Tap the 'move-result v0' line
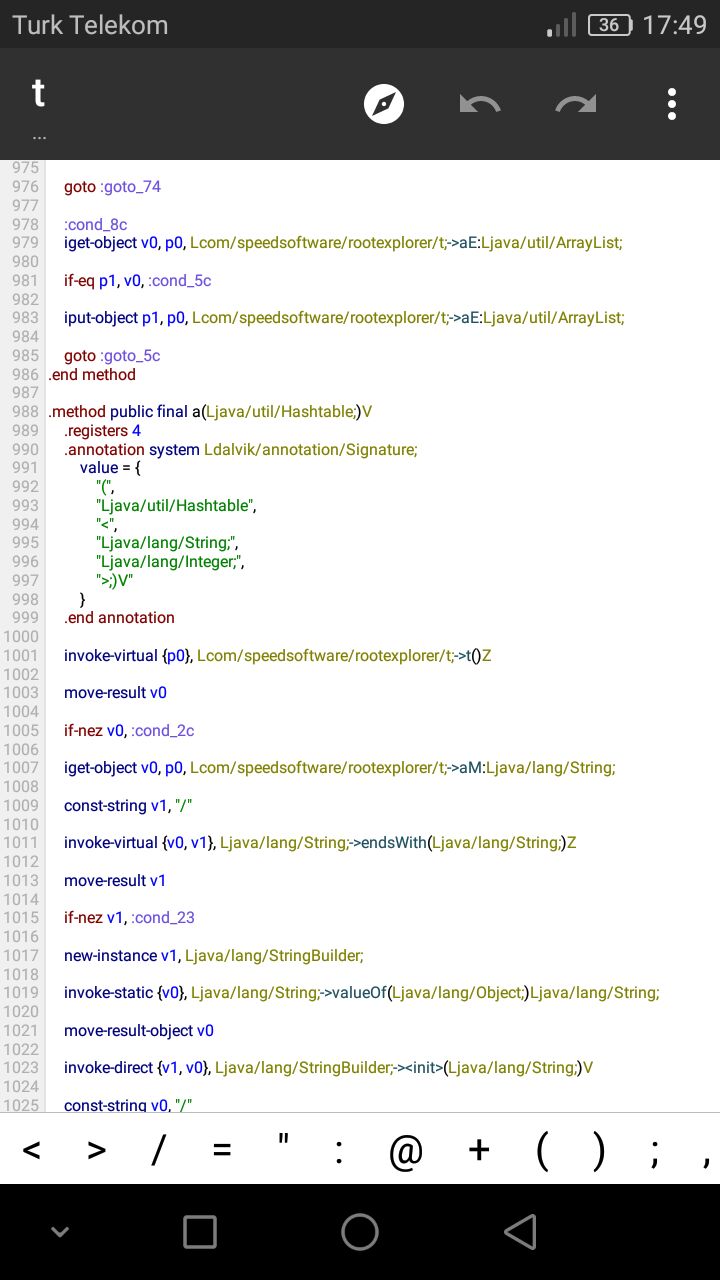This screenshot has width=720, height=1280. 115,693
